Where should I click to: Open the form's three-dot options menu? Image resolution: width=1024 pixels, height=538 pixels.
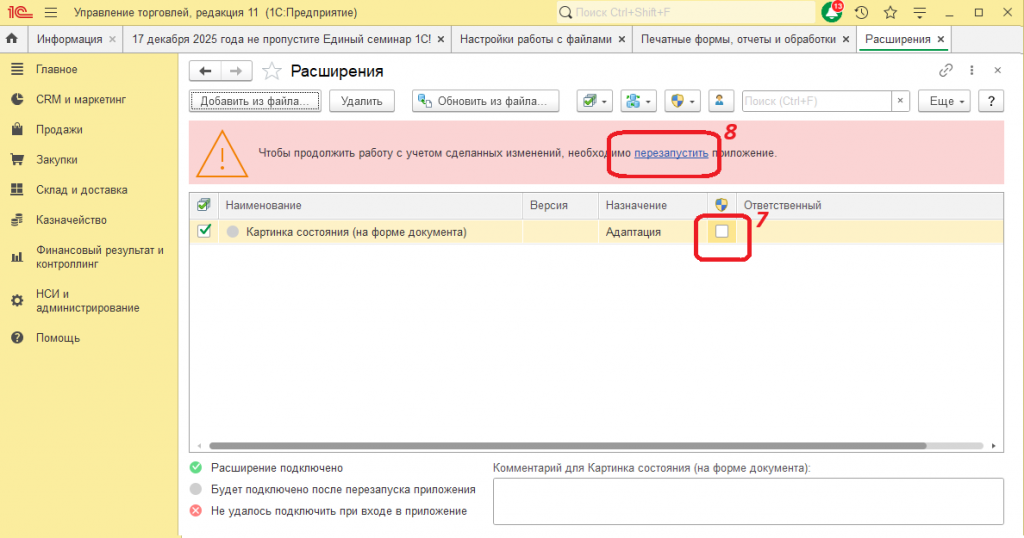click(x=972, y=71)
